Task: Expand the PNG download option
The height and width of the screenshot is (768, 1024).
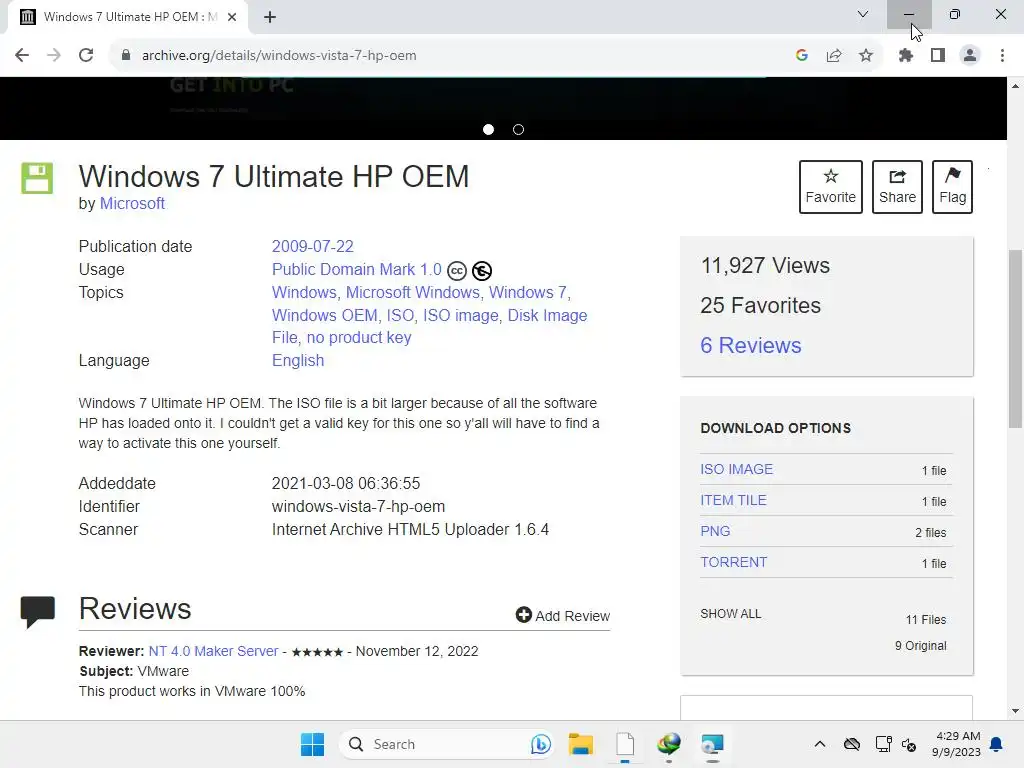Action: 715,532
